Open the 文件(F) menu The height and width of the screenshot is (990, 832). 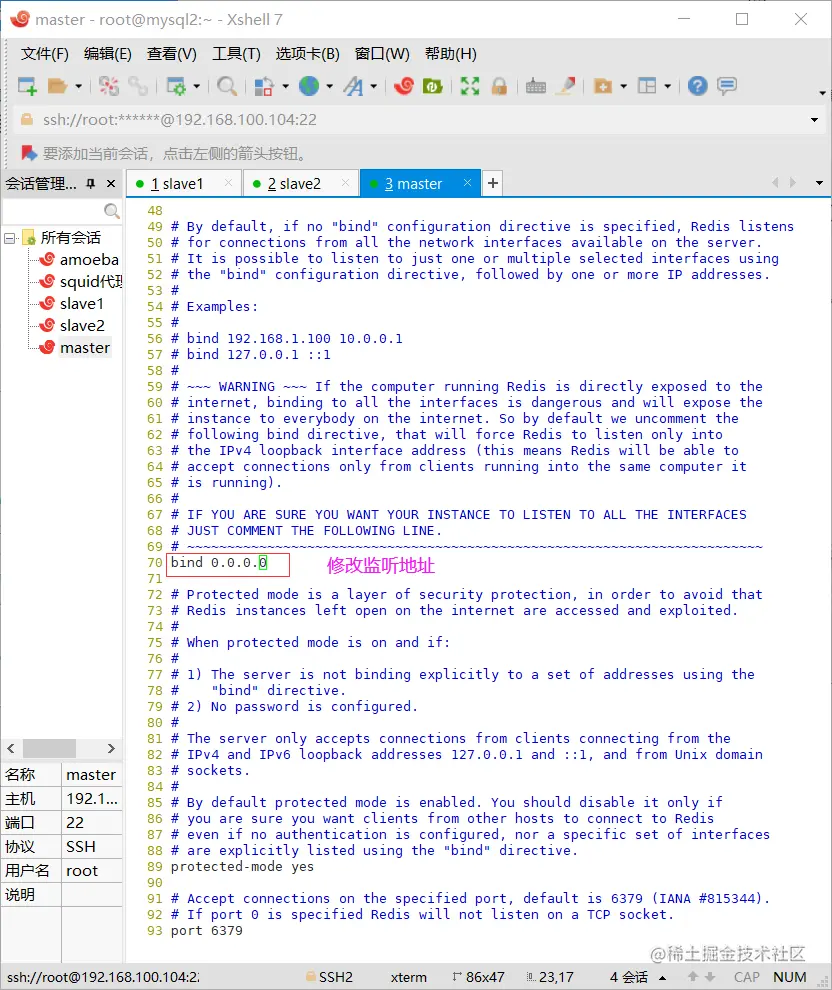click(44, 54)
